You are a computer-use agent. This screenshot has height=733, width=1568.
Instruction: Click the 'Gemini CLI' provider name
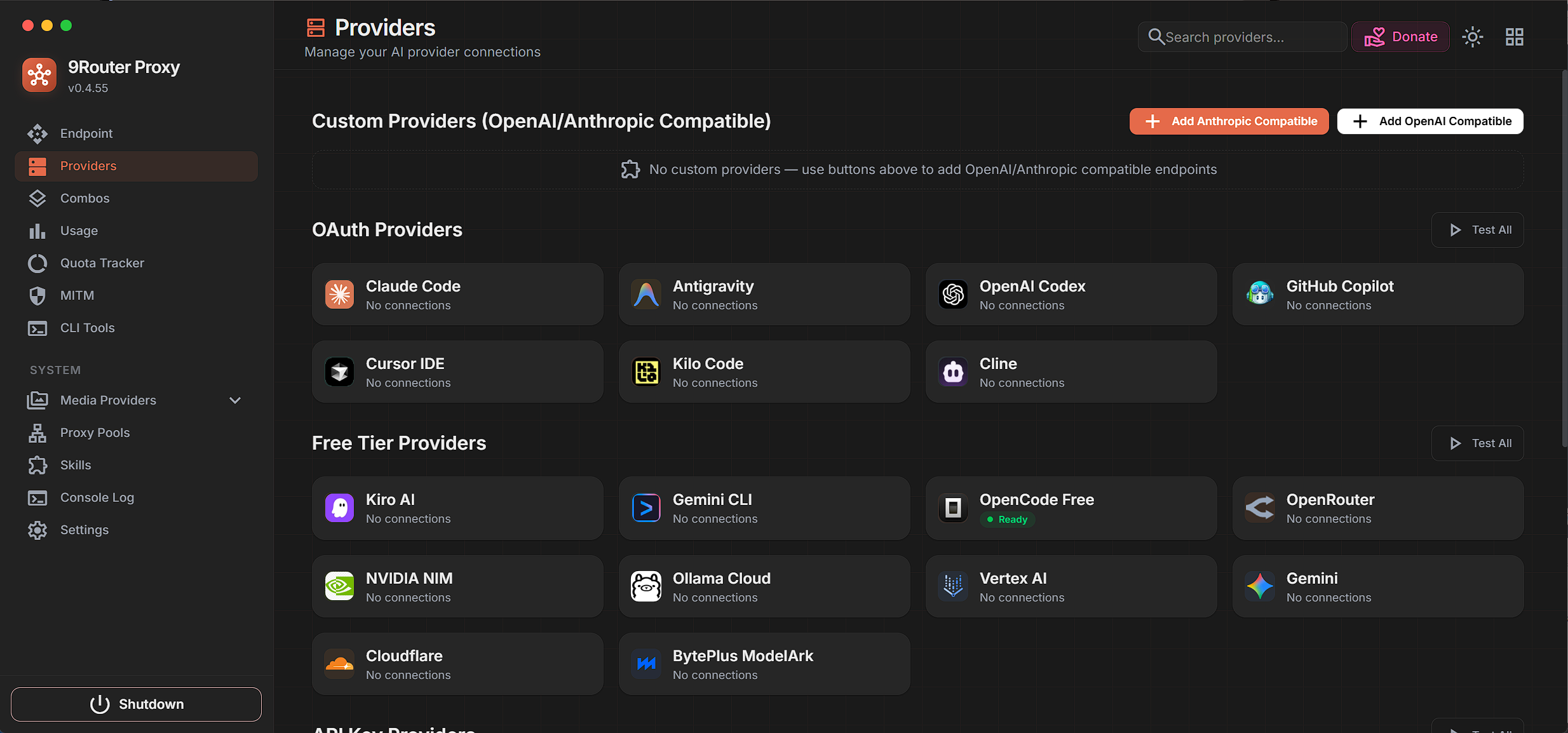pyautogui.click(x=712, y=500)
